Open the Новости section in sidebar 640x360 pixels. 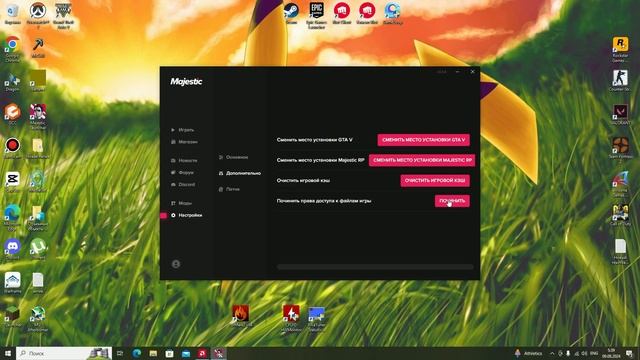click(184, 160)
